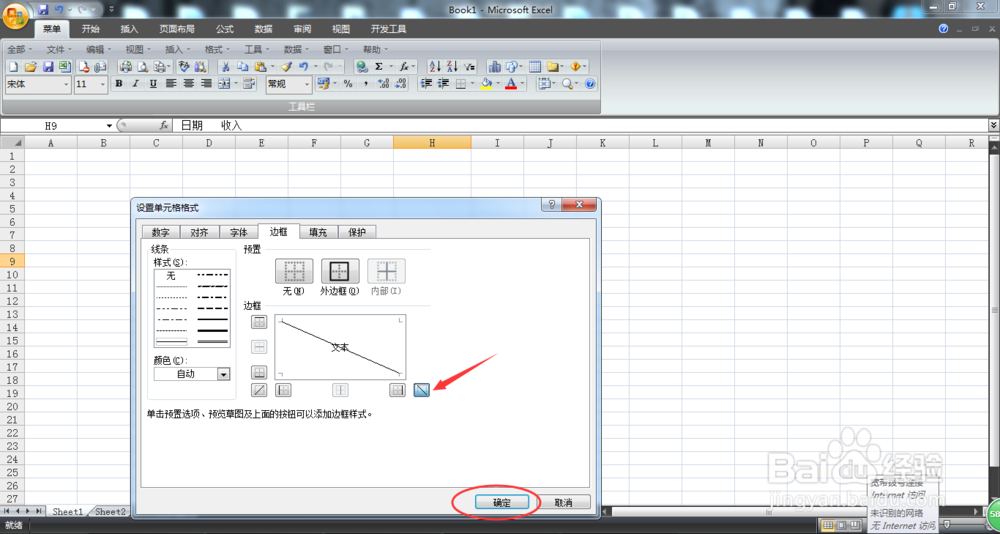The image size is (1000, 534).
Task: Click the Open folder icon
Action: (x=31, y=66)
